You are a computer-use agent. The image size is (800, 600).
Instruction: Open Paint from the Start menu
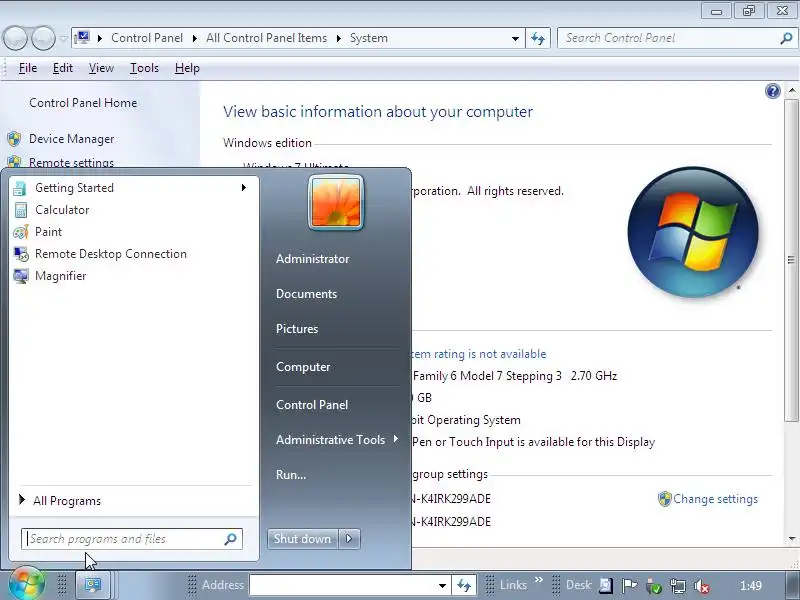pyautogui.click(x=48, y=232)
